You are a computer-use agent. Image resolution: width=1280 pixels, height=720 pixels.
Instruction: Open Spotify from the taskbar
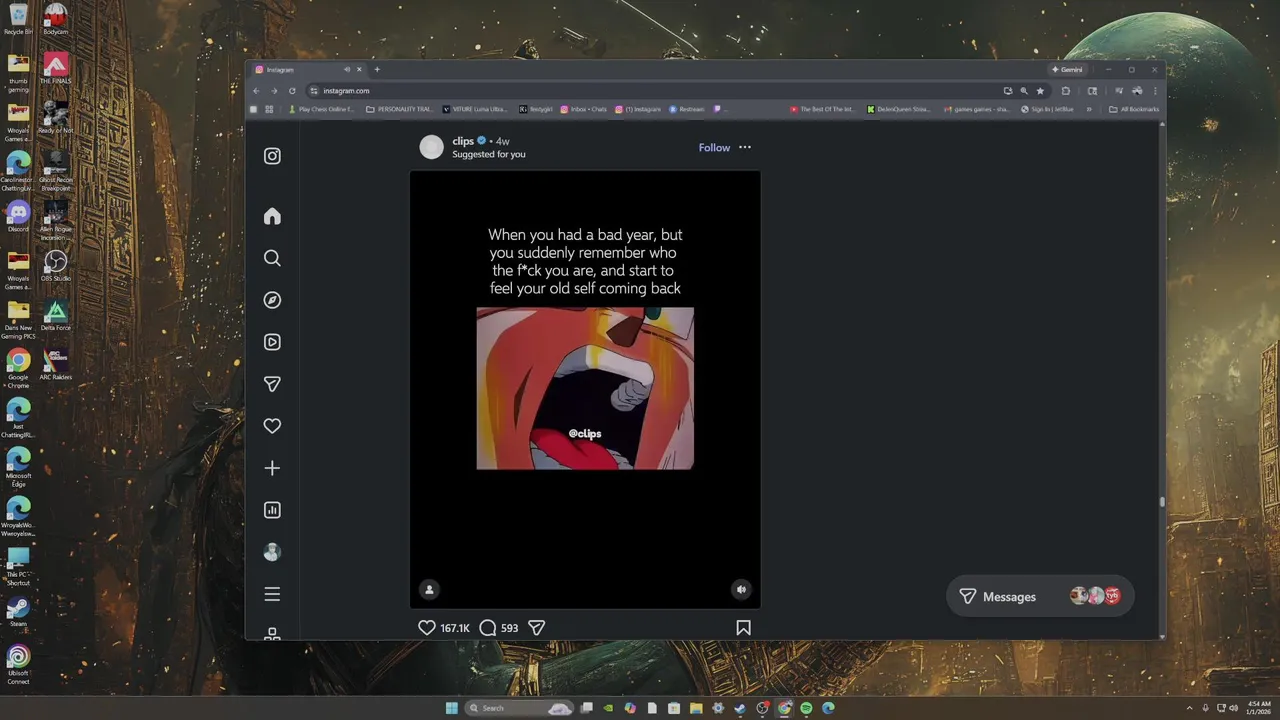(806, 708)
